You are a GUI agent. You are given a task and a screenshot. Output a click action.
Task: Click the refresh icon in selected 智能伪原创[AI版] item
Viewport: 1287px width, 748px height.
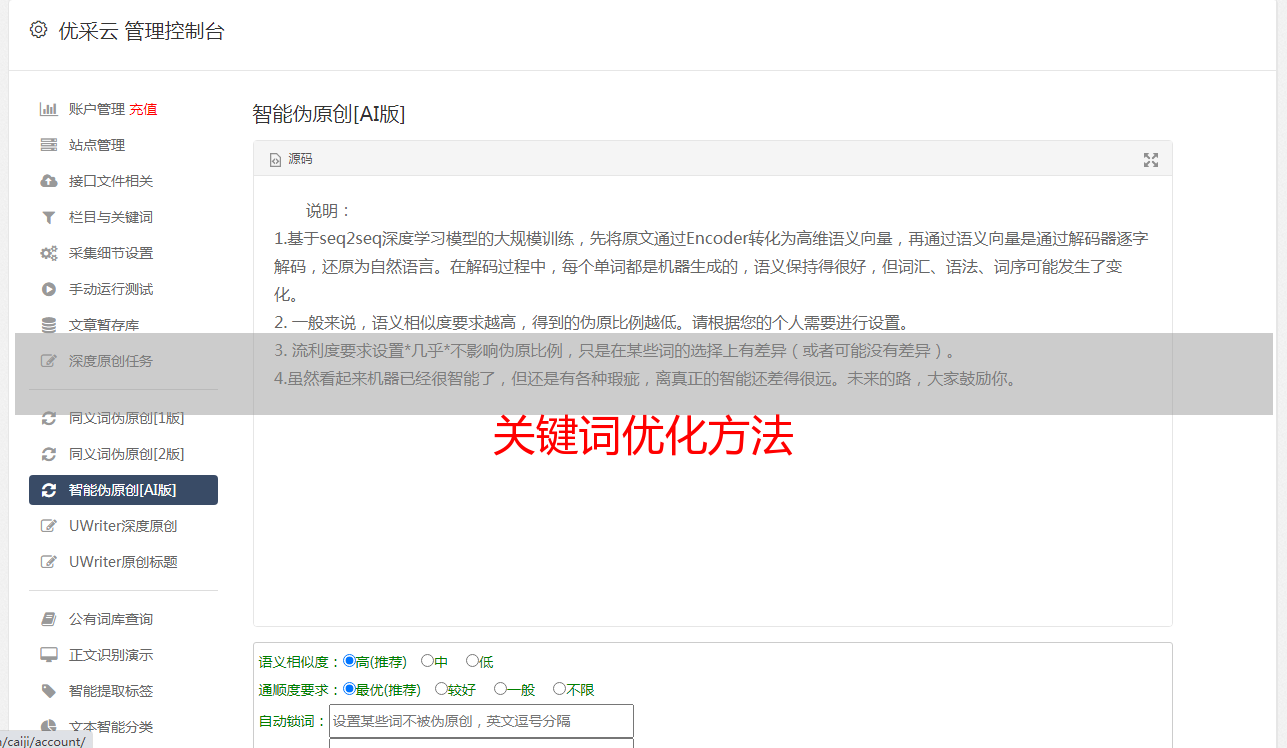click(x=48, y=490)
